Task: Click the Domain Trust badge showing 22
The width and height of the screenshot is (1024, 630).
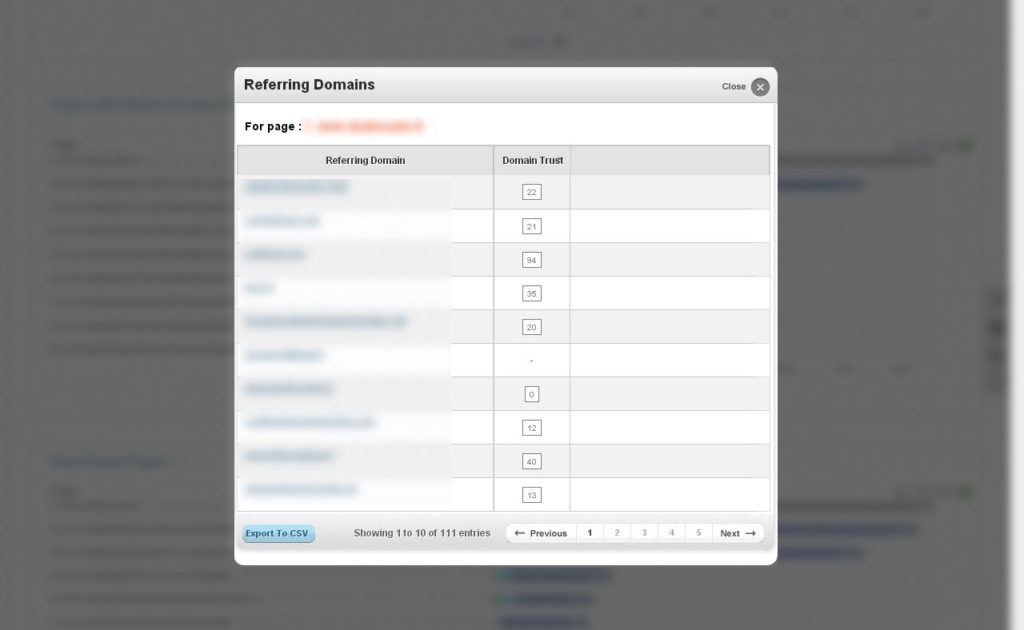Action: point(532,192)
